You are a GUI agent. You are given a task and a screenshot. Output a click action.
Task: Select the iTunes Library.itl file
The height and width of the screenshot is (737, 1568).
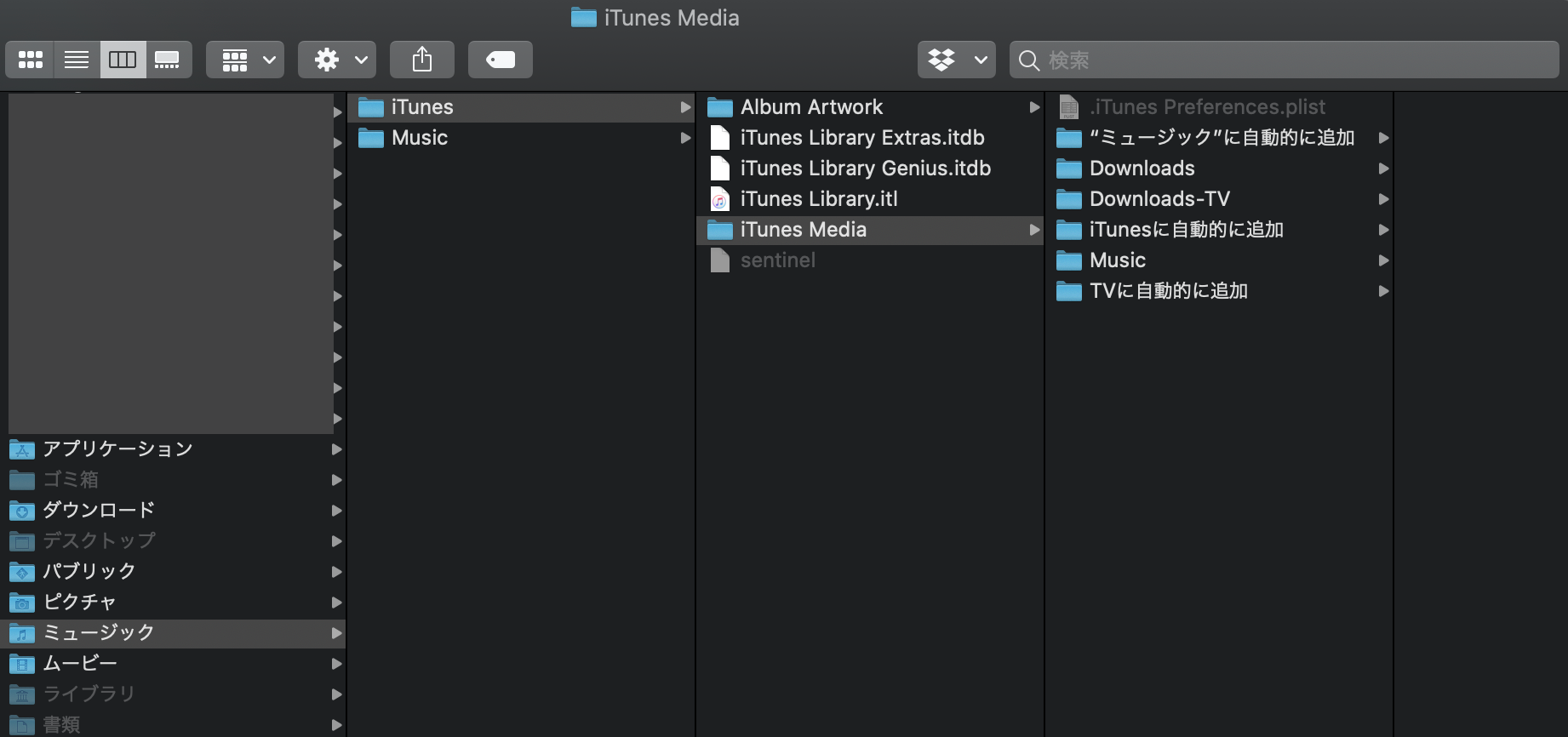(x=870, y=199)
